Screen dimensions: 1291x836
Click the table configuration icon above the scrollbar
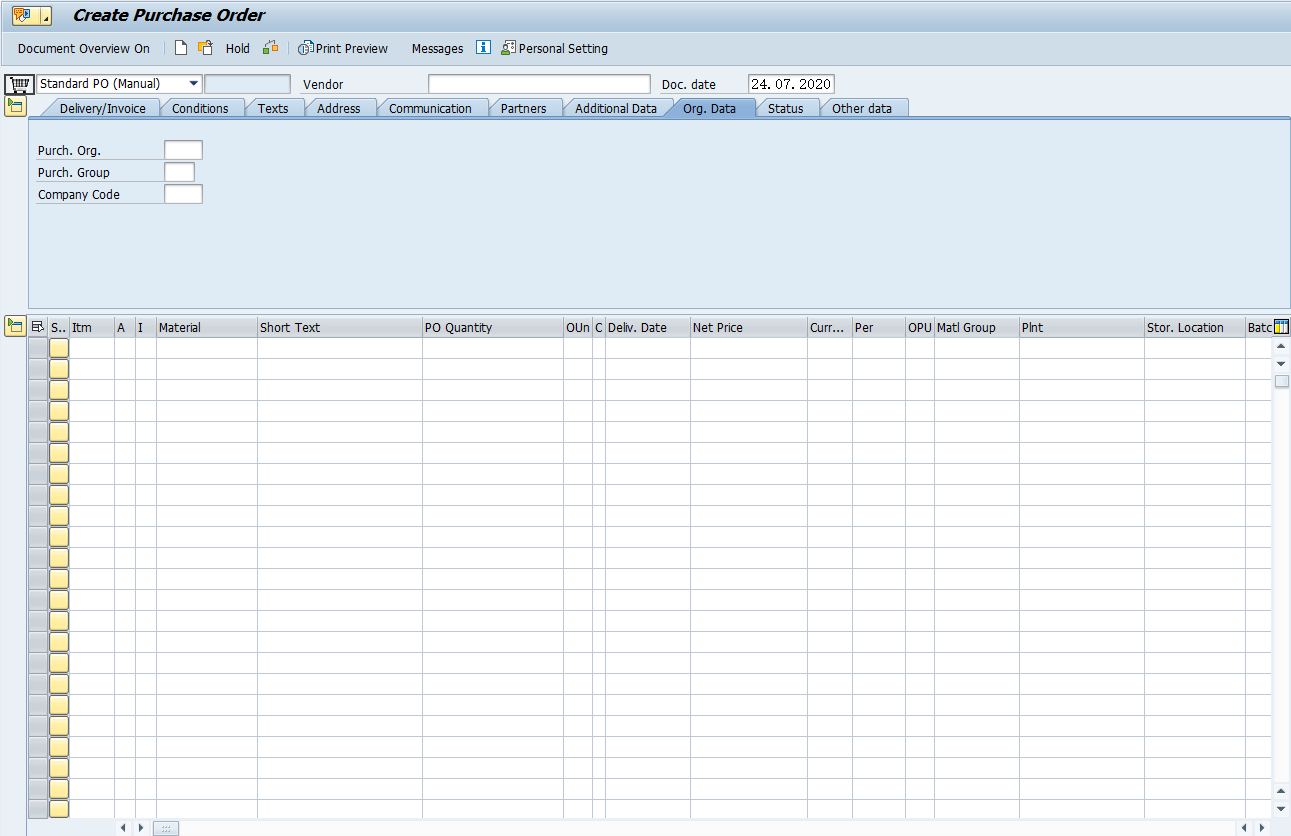point(1281,326)
